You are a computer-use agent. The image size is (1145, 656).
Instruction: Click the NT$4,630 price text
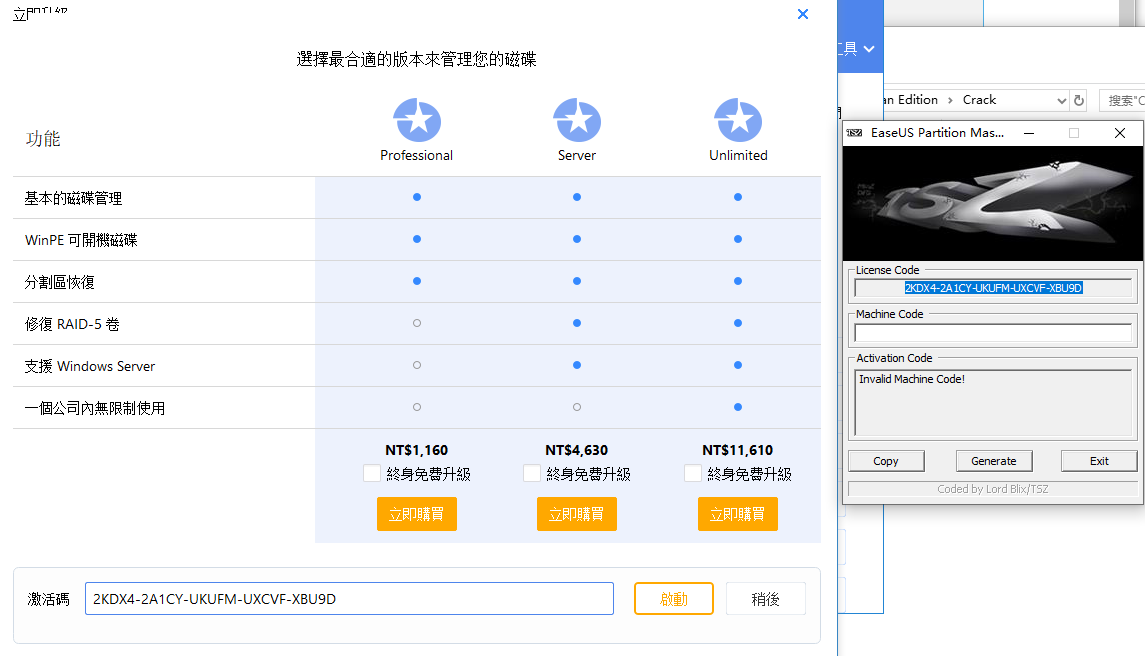(577, 450)
